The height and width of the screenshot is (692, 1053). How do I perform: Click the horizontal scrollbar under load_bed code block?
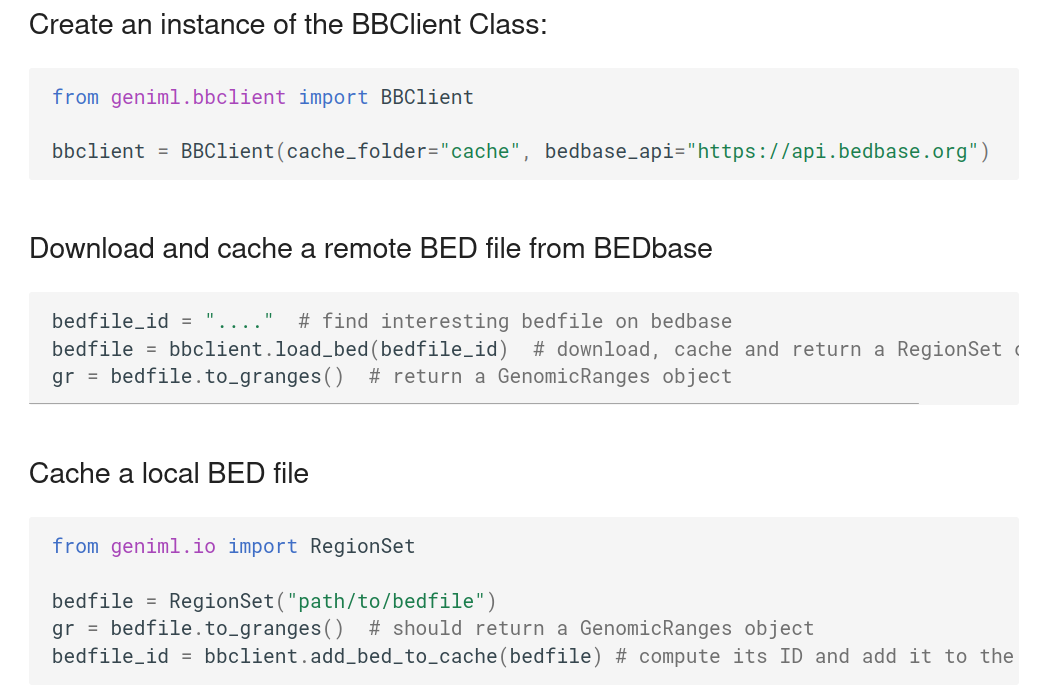pyautogui.click(x=473, y=403)
